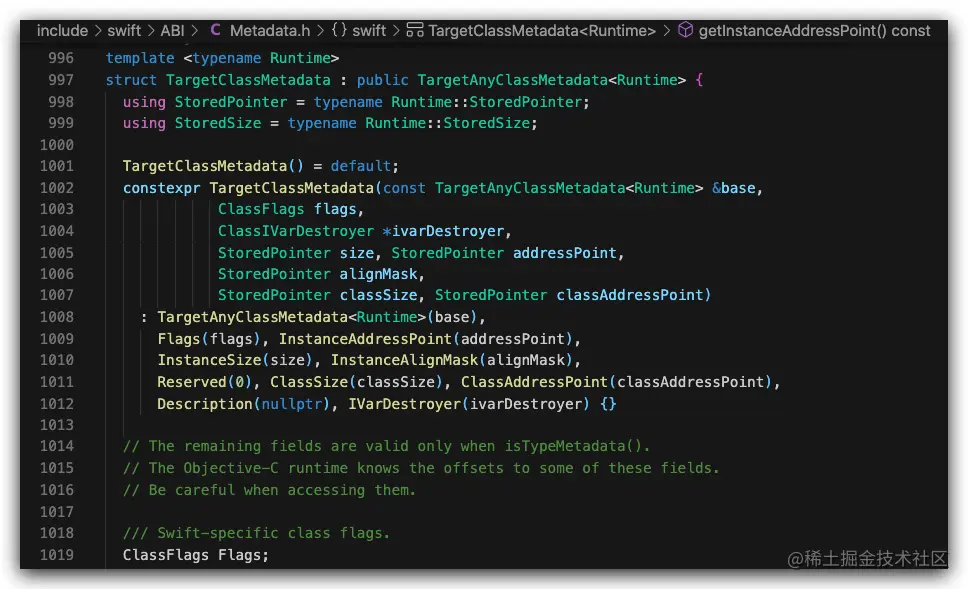The image size is (968, 589).
Task: Click 'Reserved(0)' initializer on line 1011
Action: pos(204,382)
